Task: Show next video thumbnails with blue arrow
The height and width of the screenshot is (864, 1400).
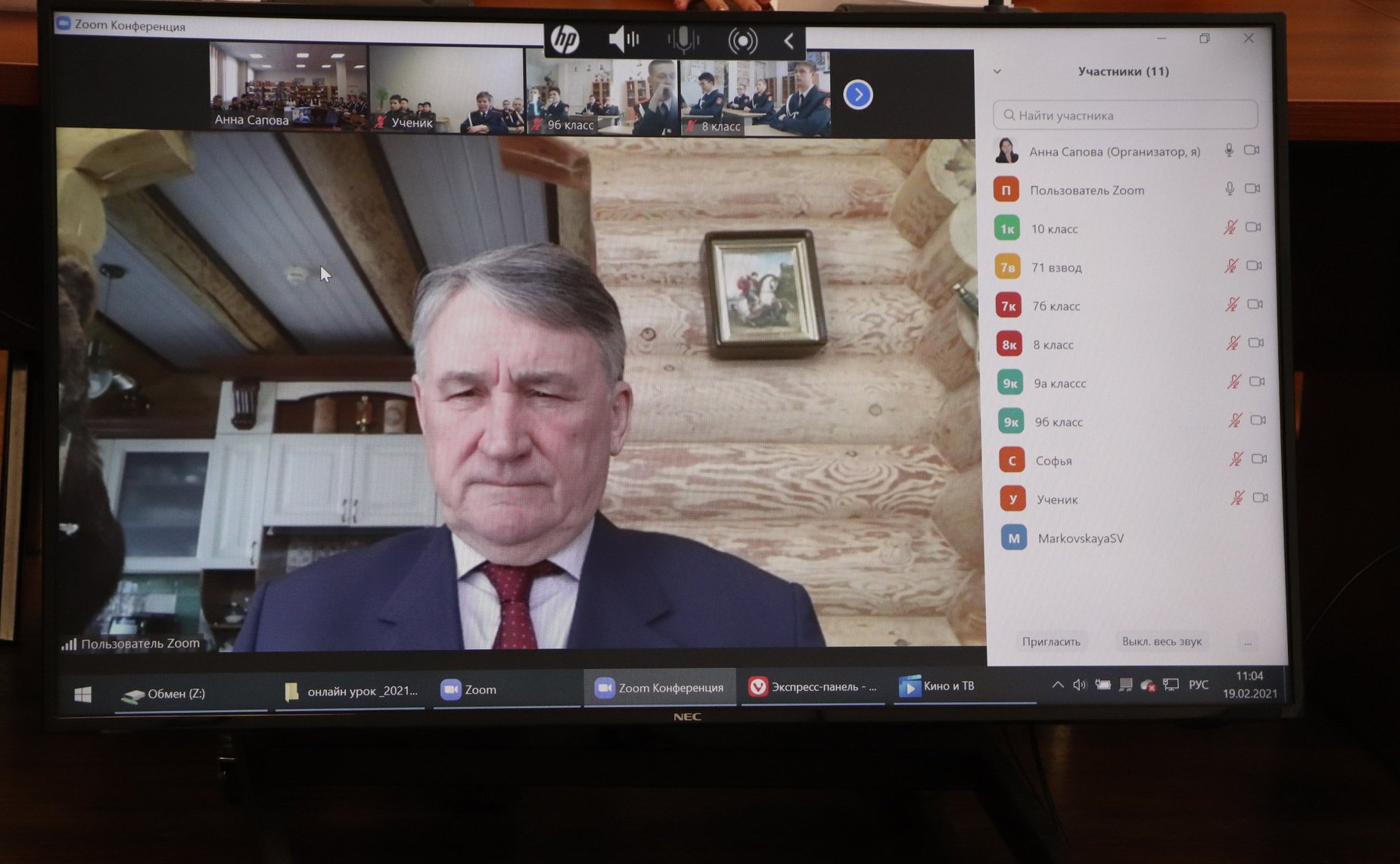Action: pos(858,95)
